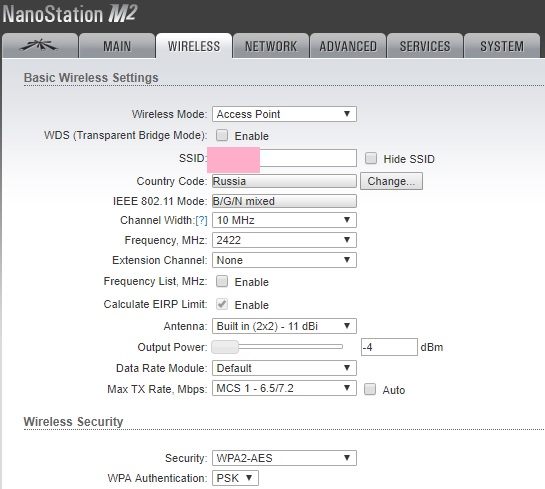Expand the Channel Width dropdown
This screenshot has height=489, width=545.
tap(284, 220)
